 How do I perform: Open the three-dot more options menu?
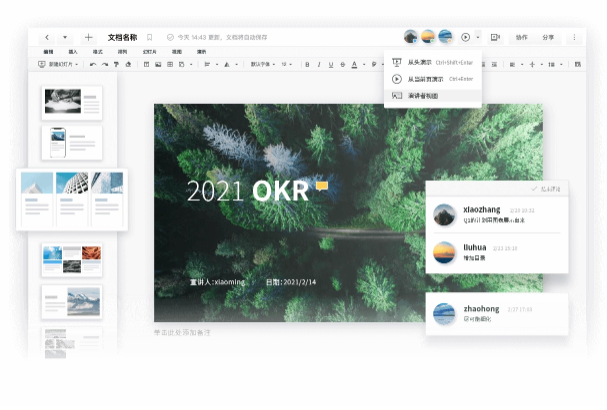coord(574,37)
